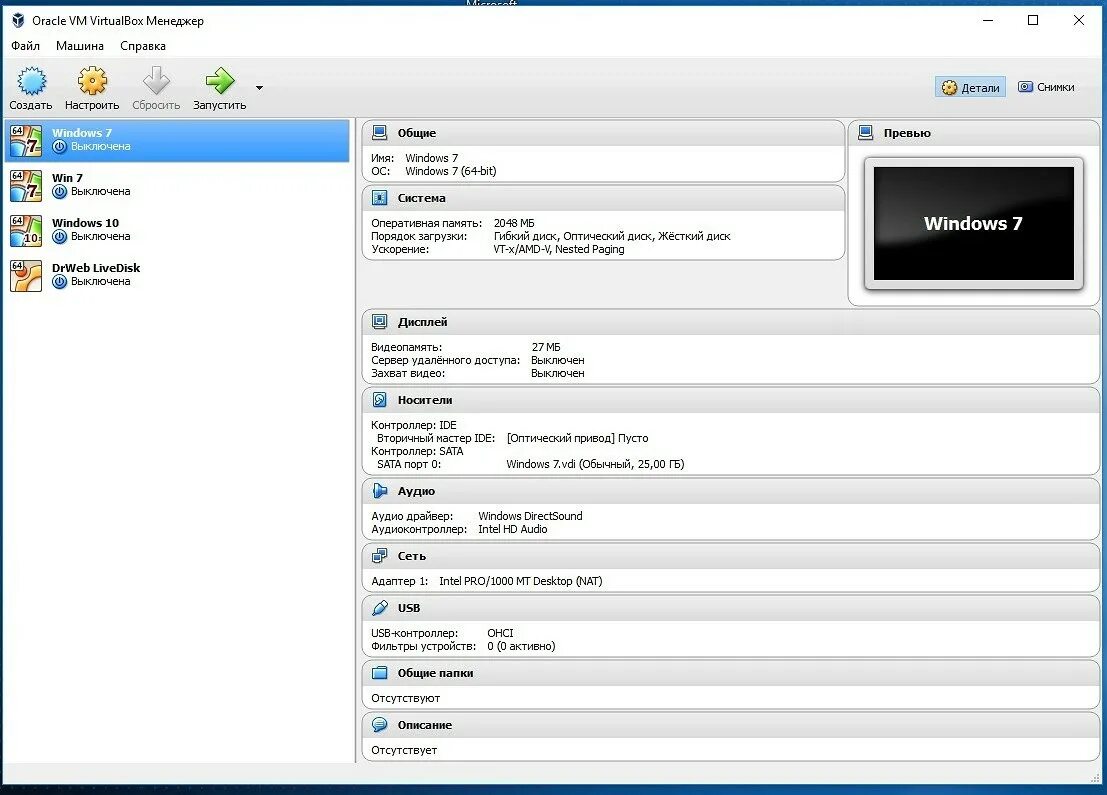Click the Превью section monitor icon
This screenshot has height=795, width=1107.
click(866, 133)
